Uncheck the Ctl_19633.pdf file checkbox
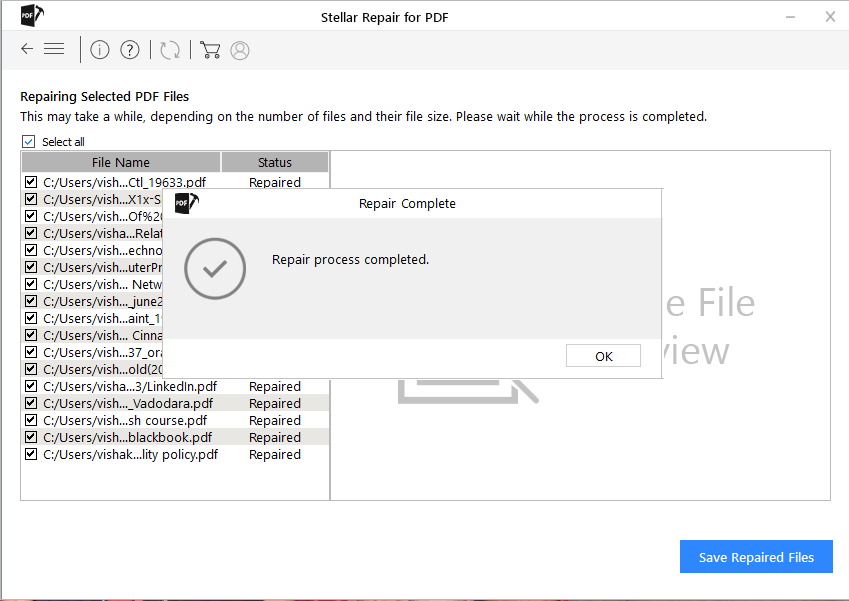 click(x=30, y=183)
